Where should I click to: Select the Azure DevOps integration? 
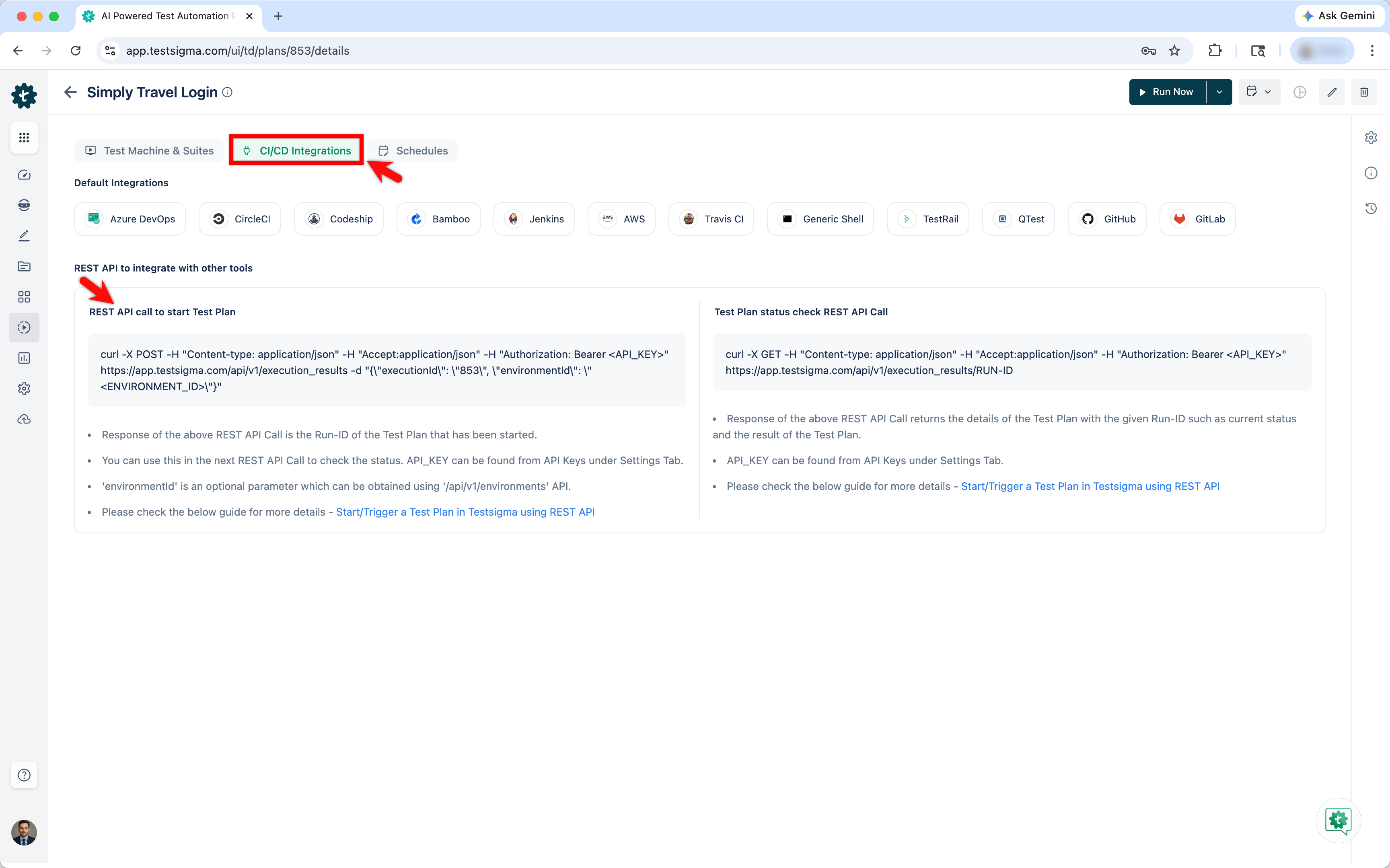pyautogui.click(x=130, y=219)
